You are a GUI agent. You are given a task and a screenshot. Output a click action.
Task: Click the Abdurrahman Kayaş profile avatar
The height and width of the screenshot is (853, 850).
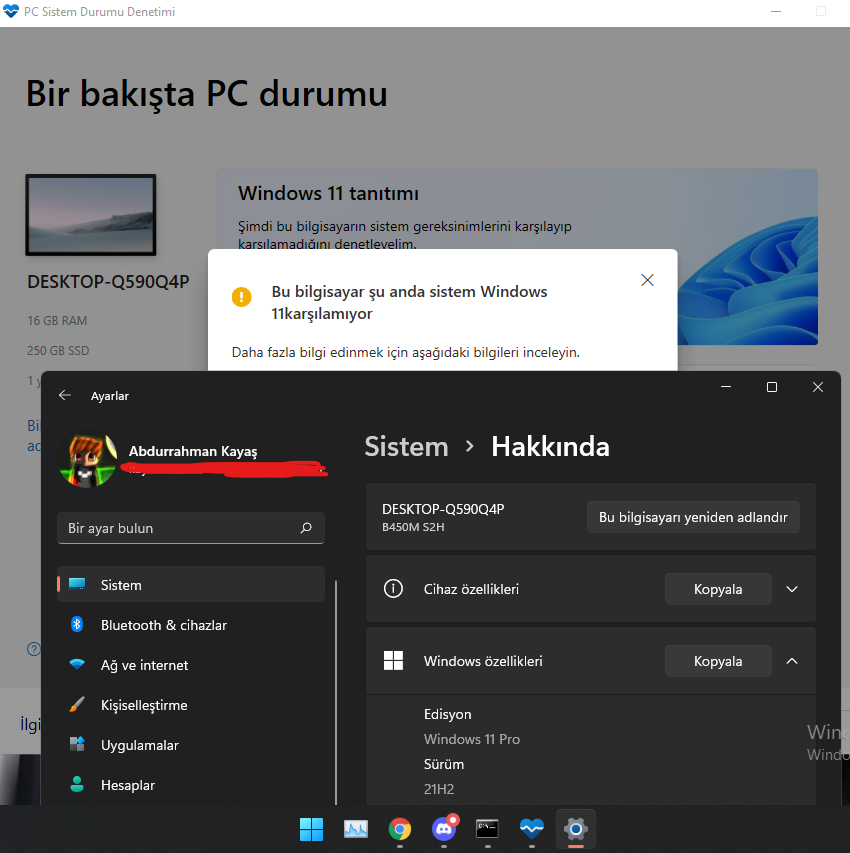[88, 459]
